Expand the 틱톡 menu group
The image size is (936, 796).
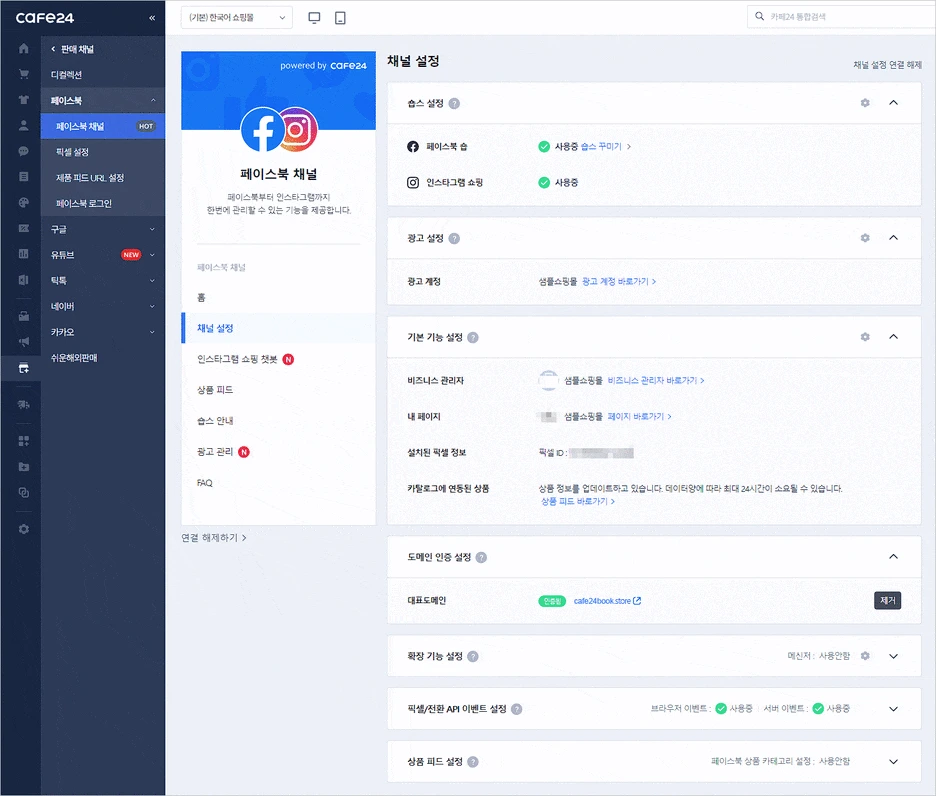103,280
